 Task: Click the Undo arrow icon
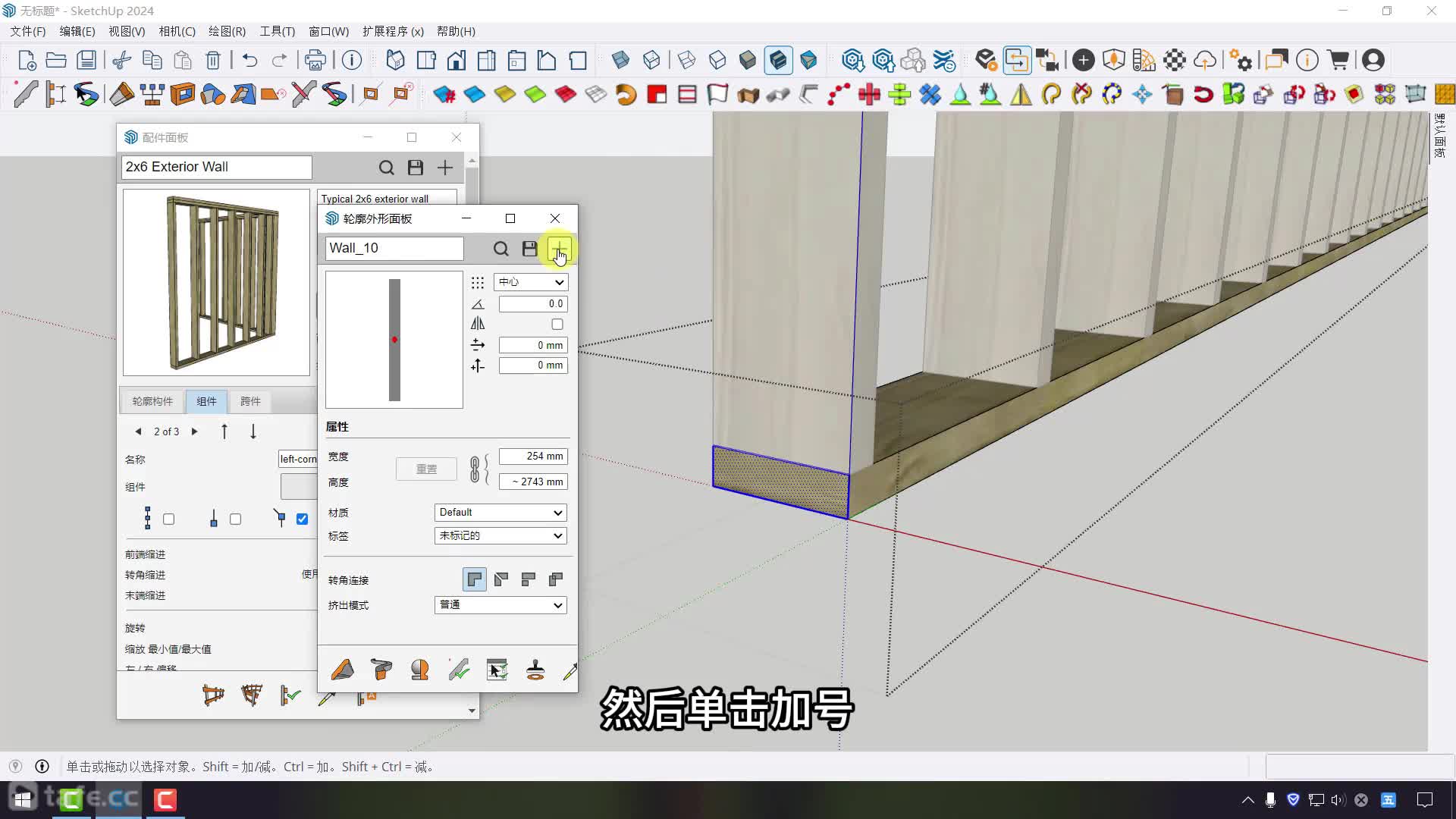pos(249,60)
